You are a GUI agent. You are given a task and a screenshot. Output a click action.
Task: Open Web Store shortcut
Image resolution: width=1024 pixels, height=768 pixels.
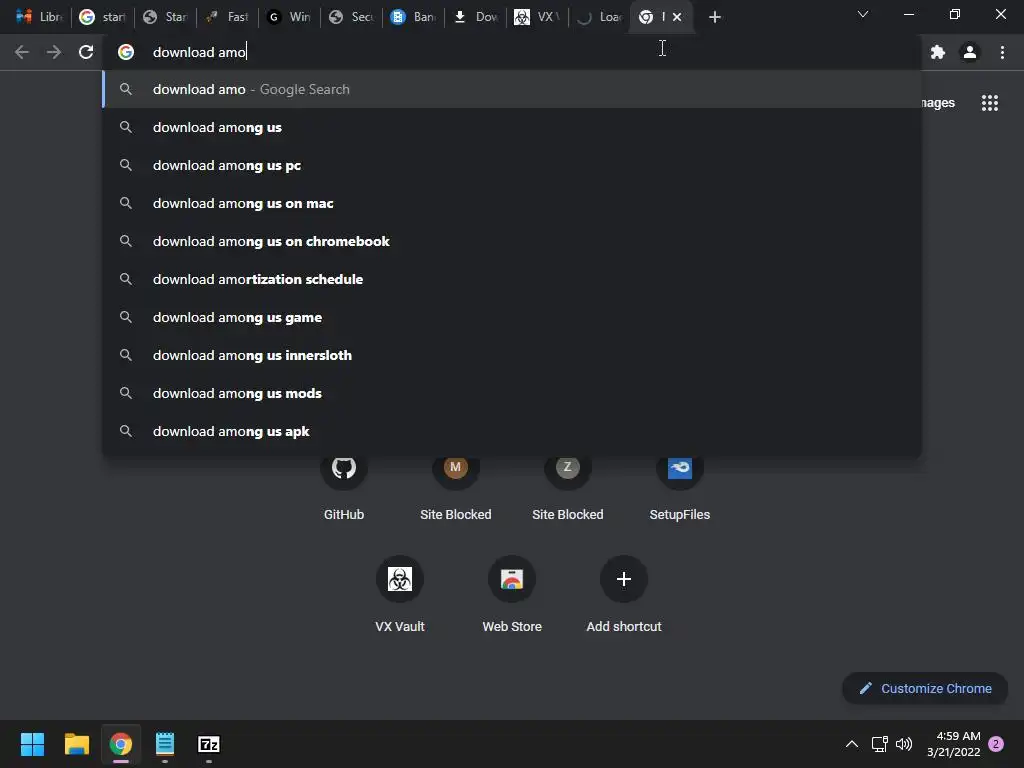pyautogui.click(x=512, y=594)
